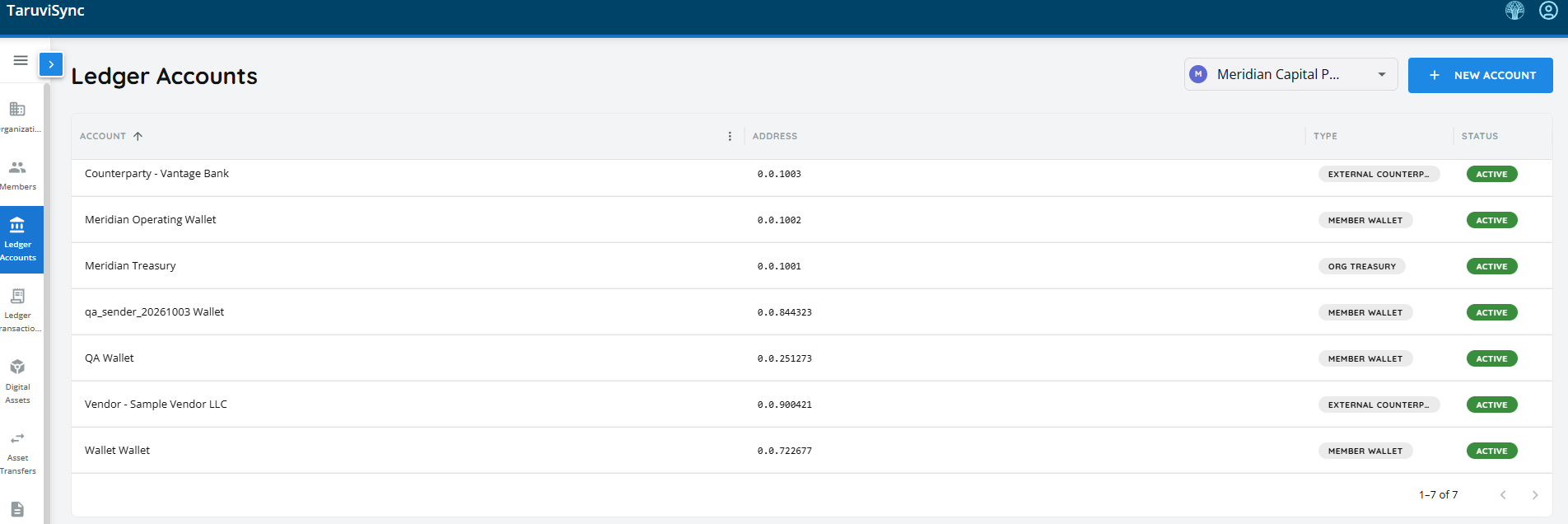The image size is (1568, 524).
Task: Select the Wallet Wallet account
Action: (x=117, y=451)
